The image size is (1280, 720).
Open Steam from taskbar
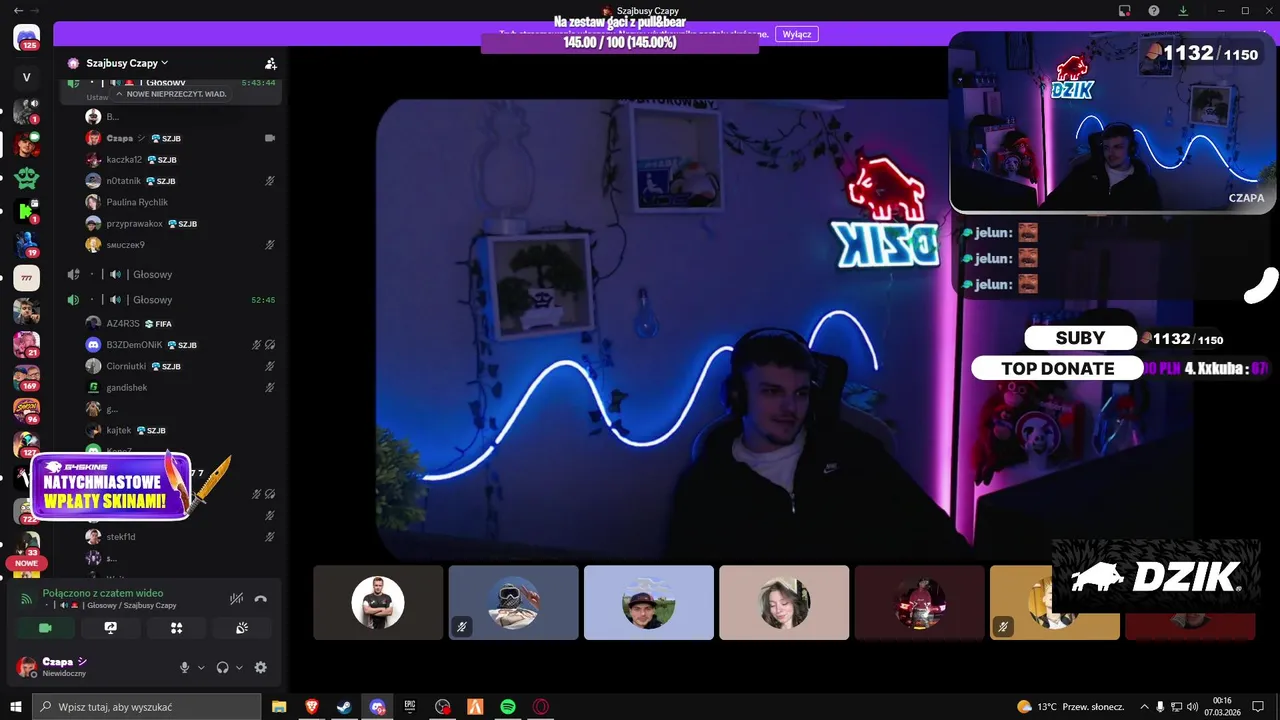point(343,706)
